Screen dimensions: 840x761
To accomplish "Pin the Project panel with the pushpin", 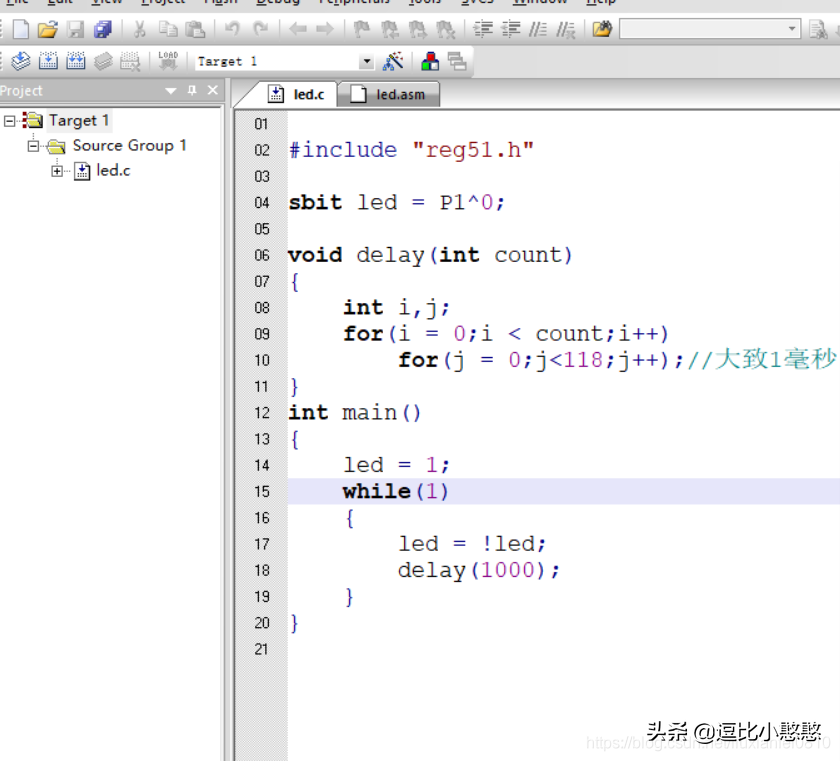I will click(x=192, y=90).
